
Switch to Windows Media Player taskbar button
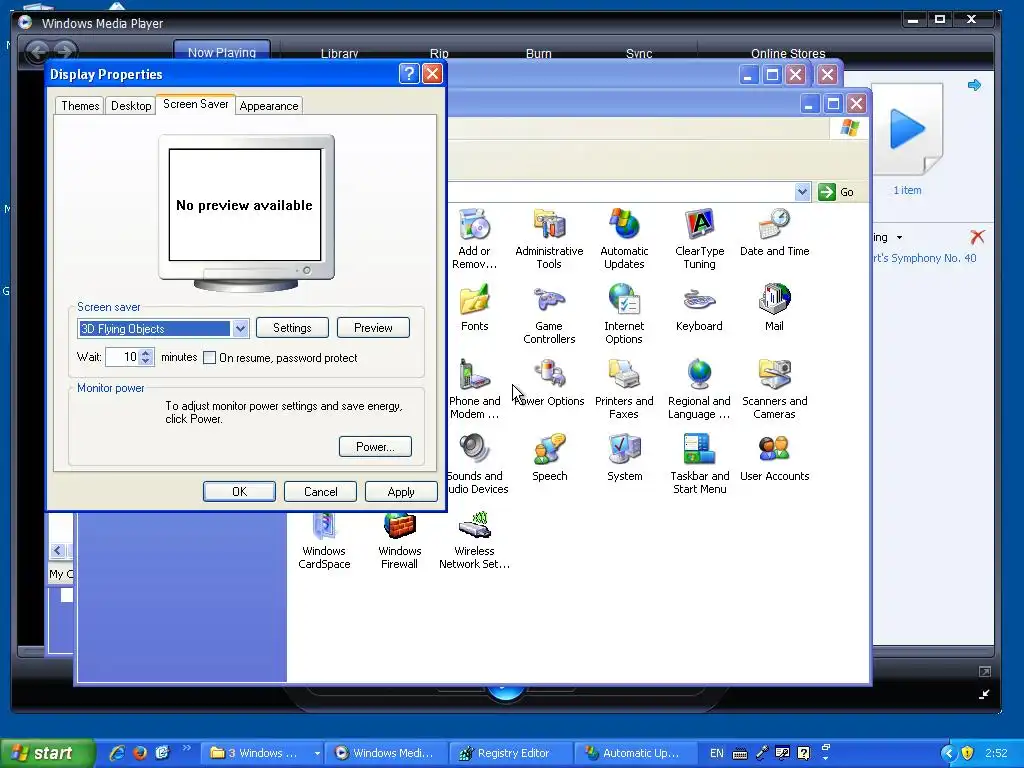(387, 753)
